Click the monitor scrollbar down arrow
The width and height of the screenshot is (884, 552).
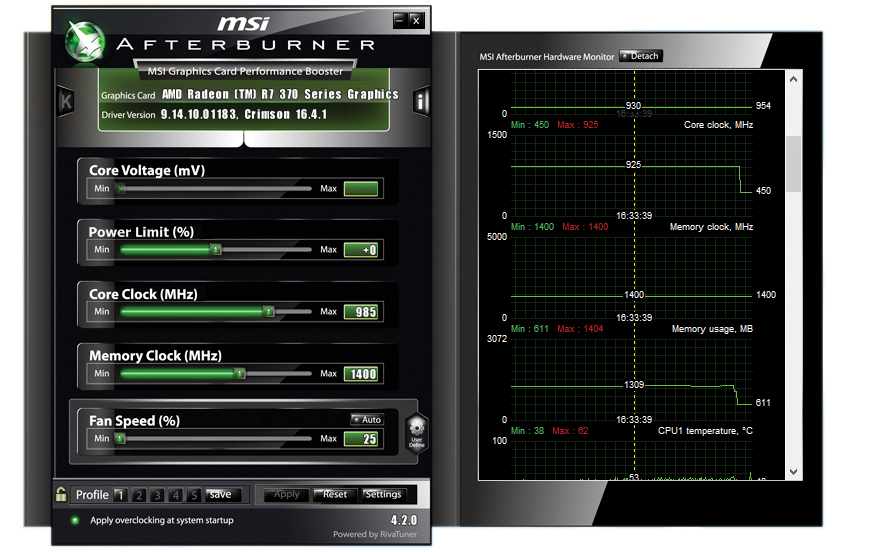click(793, 471)
